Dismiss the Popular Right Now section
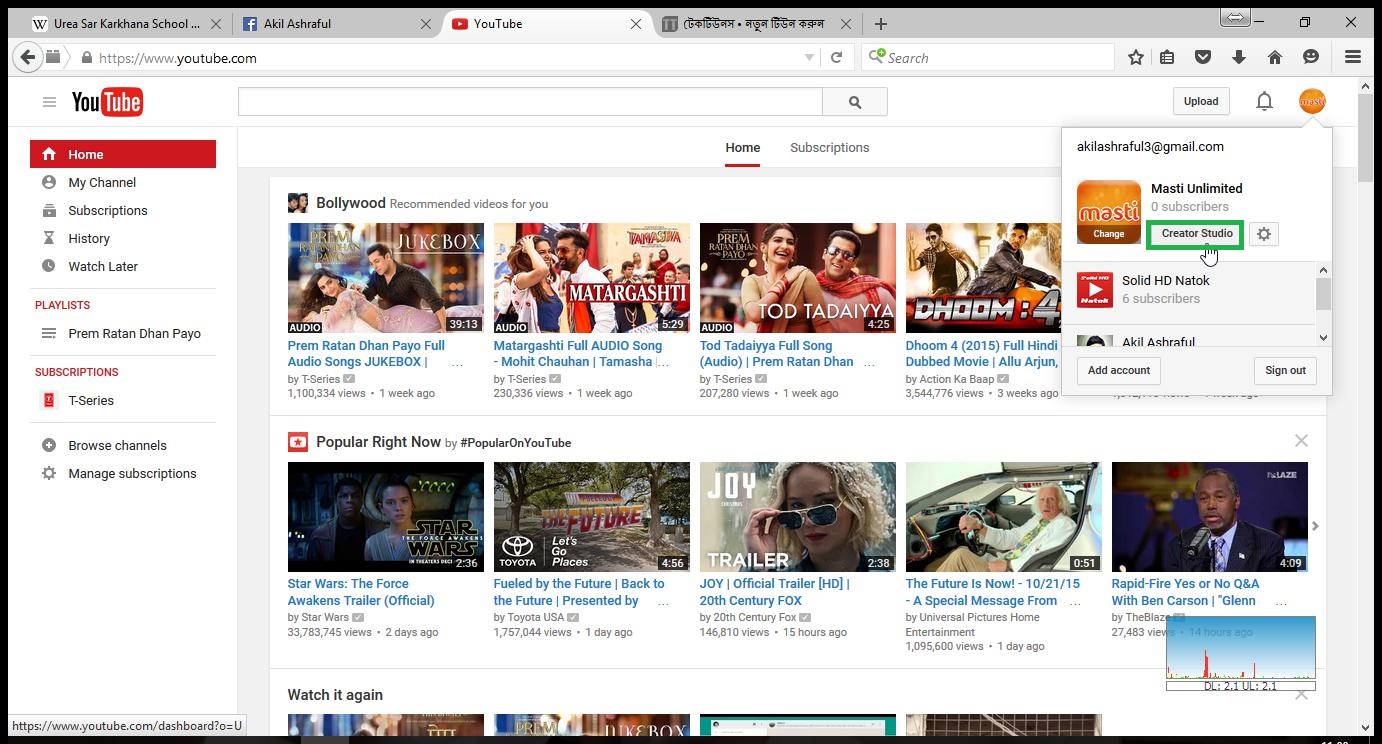This screenshot has width=1382, height=744. [1301, 441]
